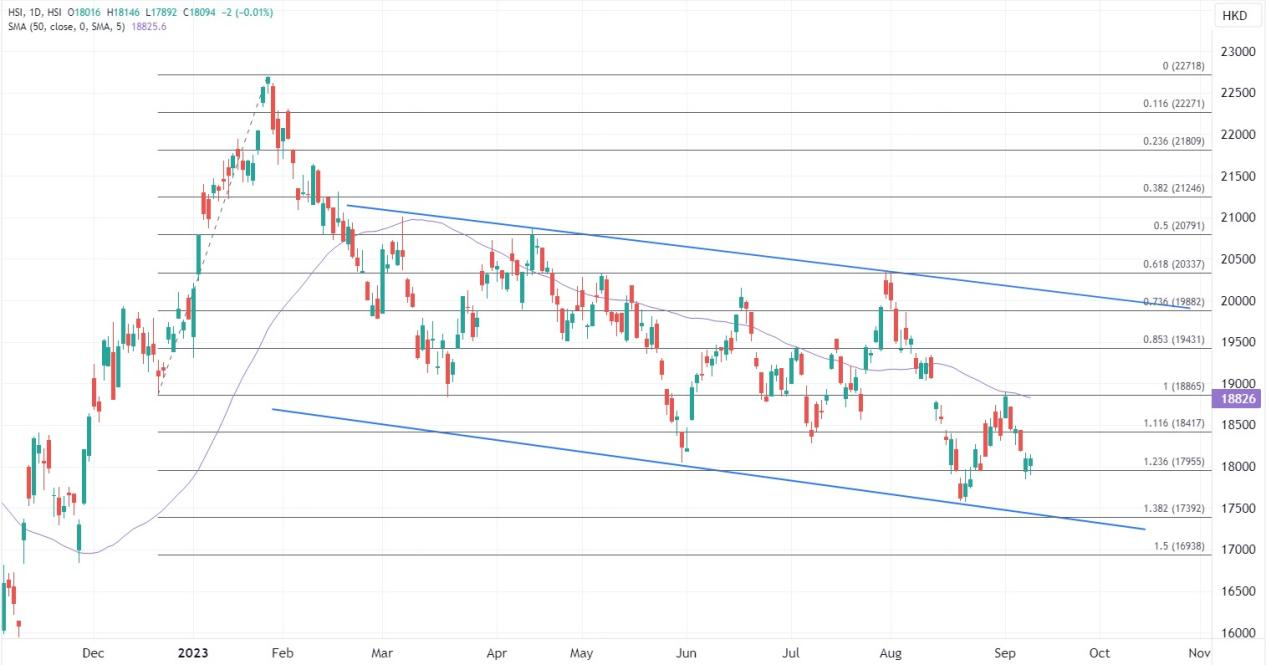Select the Fibonacci level label 1.382 (17392)
The height and width of the screenshot is (665, 1266).
(1172, 509)
